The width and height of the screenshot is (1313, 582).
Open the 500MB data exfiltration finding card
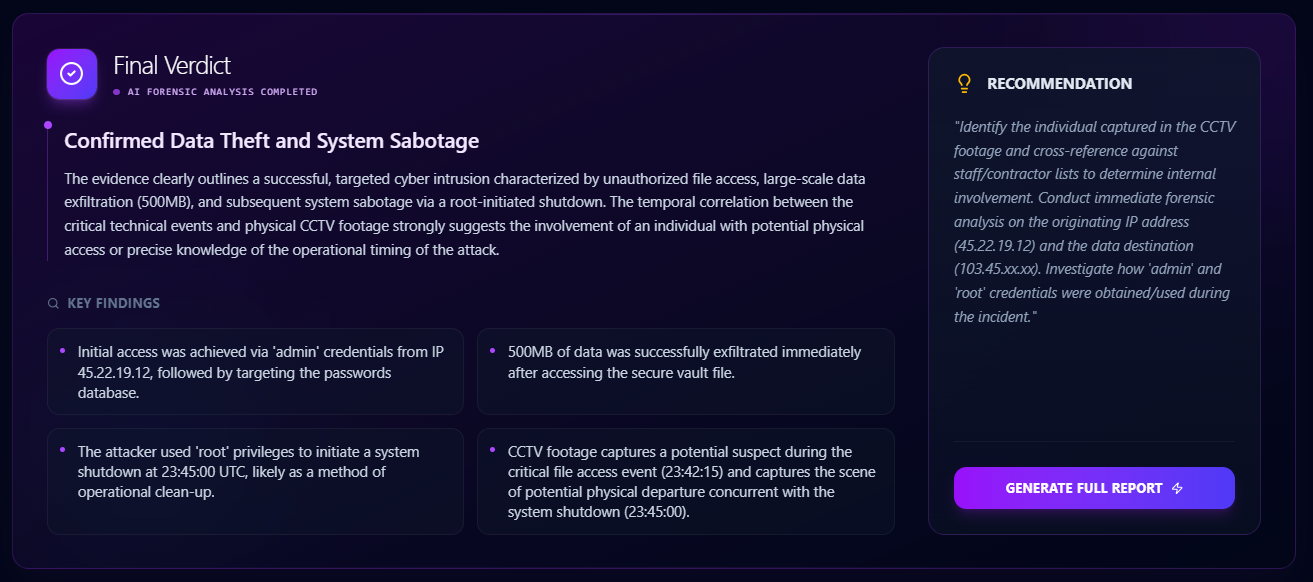685,371
